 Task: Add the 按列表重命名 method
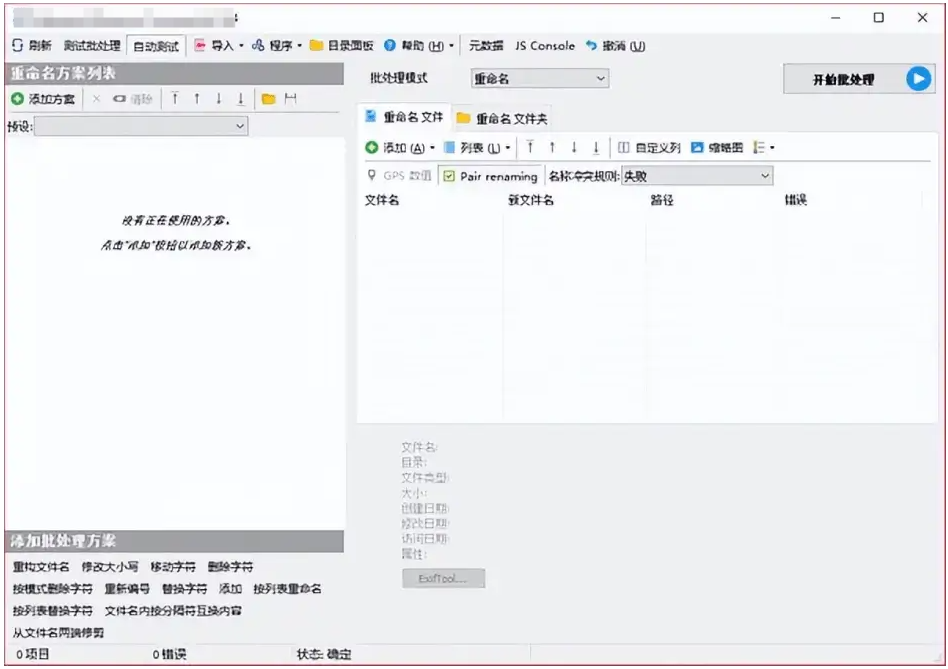tap(287, 589)
